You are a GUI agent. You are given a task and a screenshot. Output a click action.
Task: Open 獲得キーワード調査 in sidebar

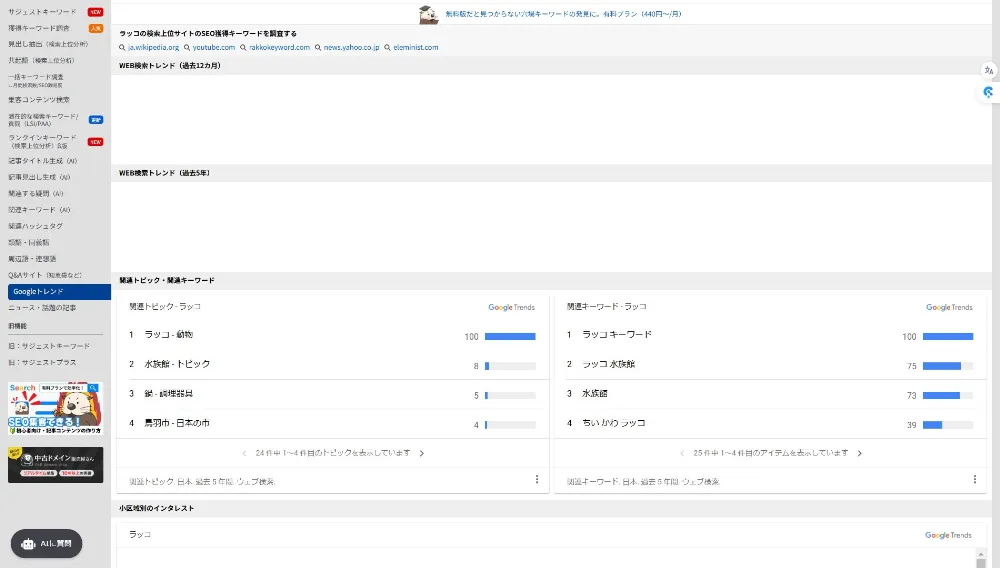pyautogui.click(x=39, y=28)
